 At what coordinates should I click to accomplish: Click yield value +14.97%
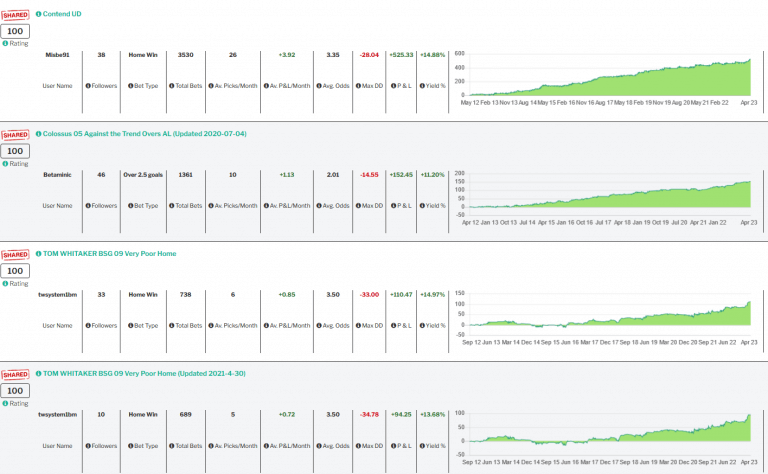point(432,295)
